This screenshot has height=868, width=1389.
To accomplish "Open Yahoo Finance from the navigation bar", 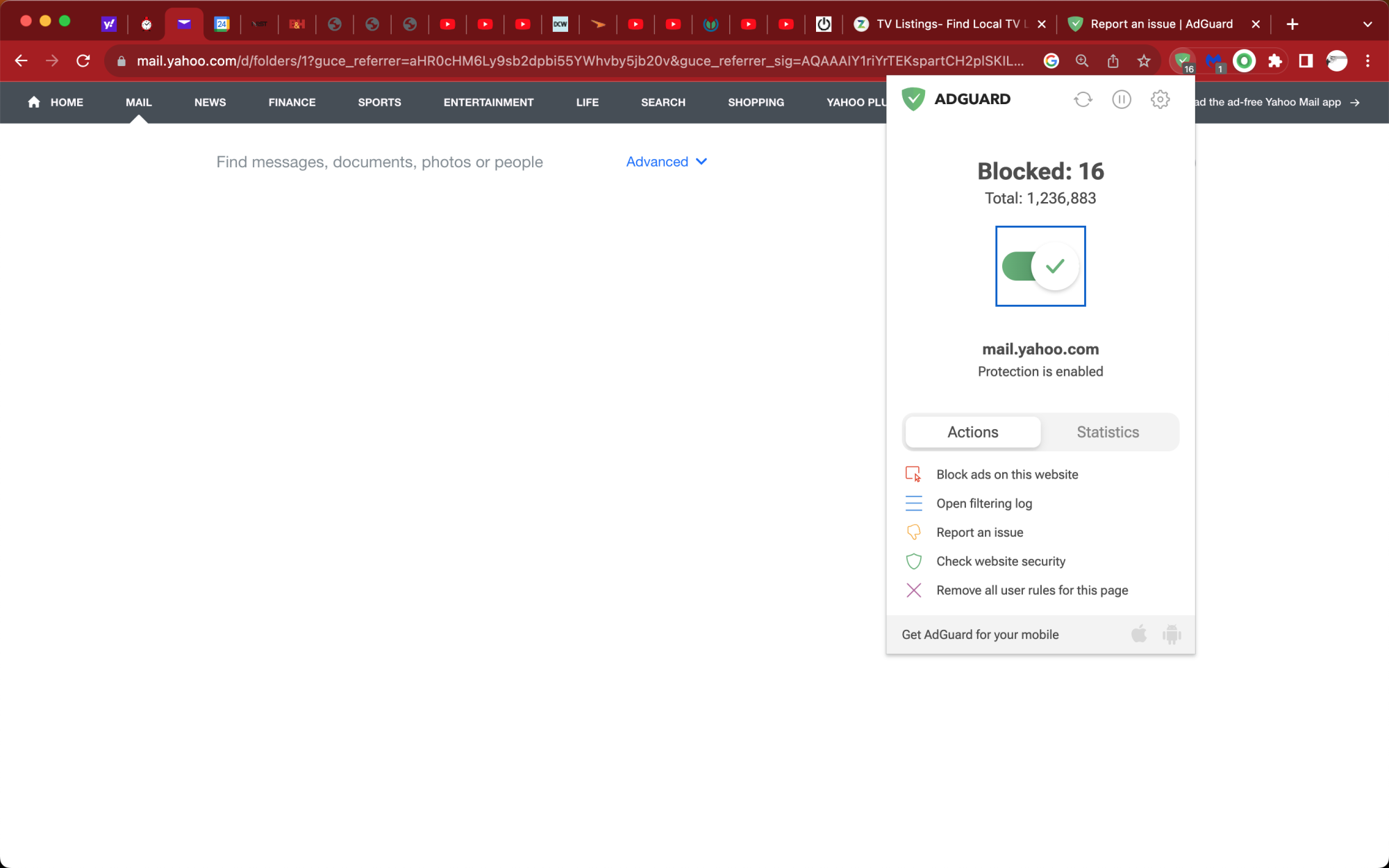I will (292, 102).
